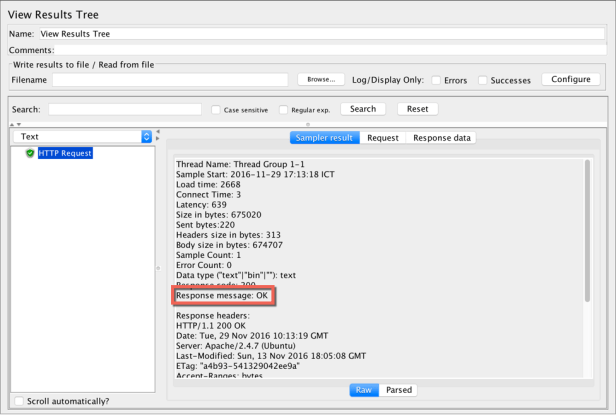Enable the Successes checkbox
The image size is (616, 415).
tap(483, 80)
